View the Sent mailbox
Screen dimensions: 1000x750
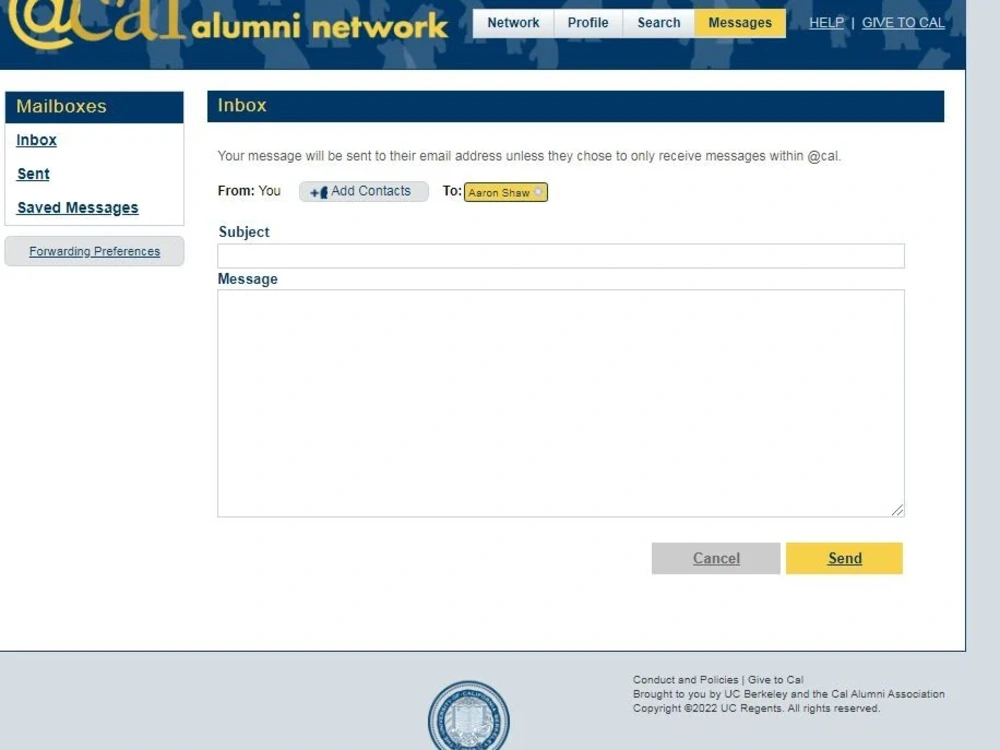(33, 173)
